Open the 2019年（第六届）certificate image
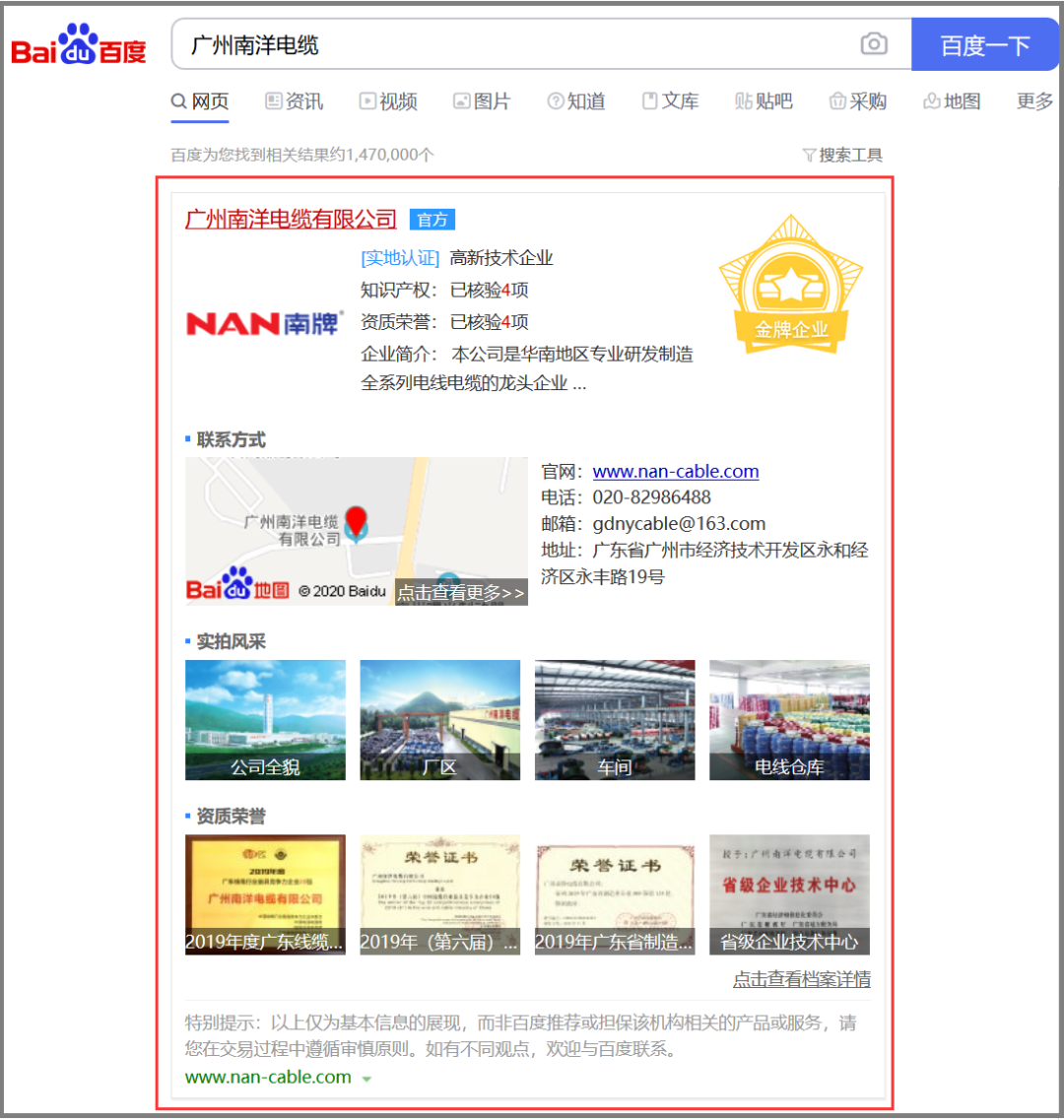This screenshot has height=1120, width=1064. (x=440, y=894)
